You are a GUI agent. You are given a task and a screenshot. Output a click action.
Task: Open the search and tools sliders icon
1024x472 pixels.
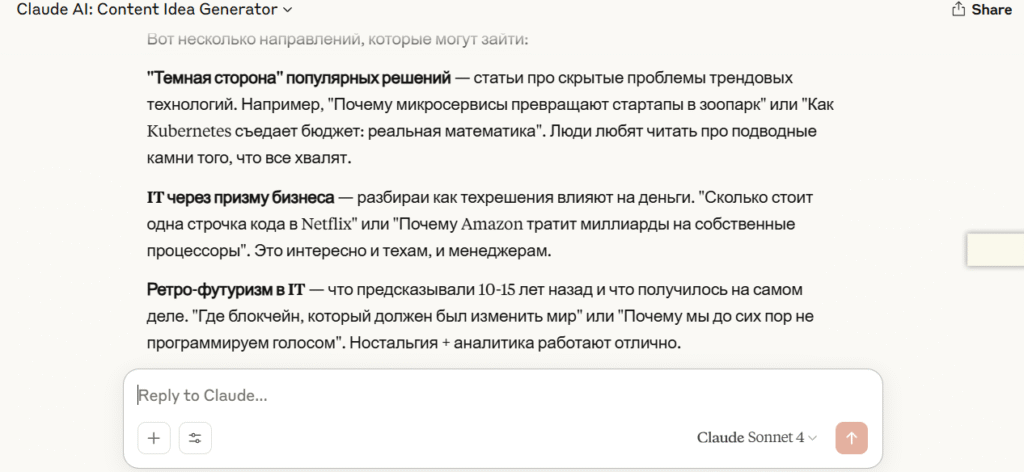point(195,438)
